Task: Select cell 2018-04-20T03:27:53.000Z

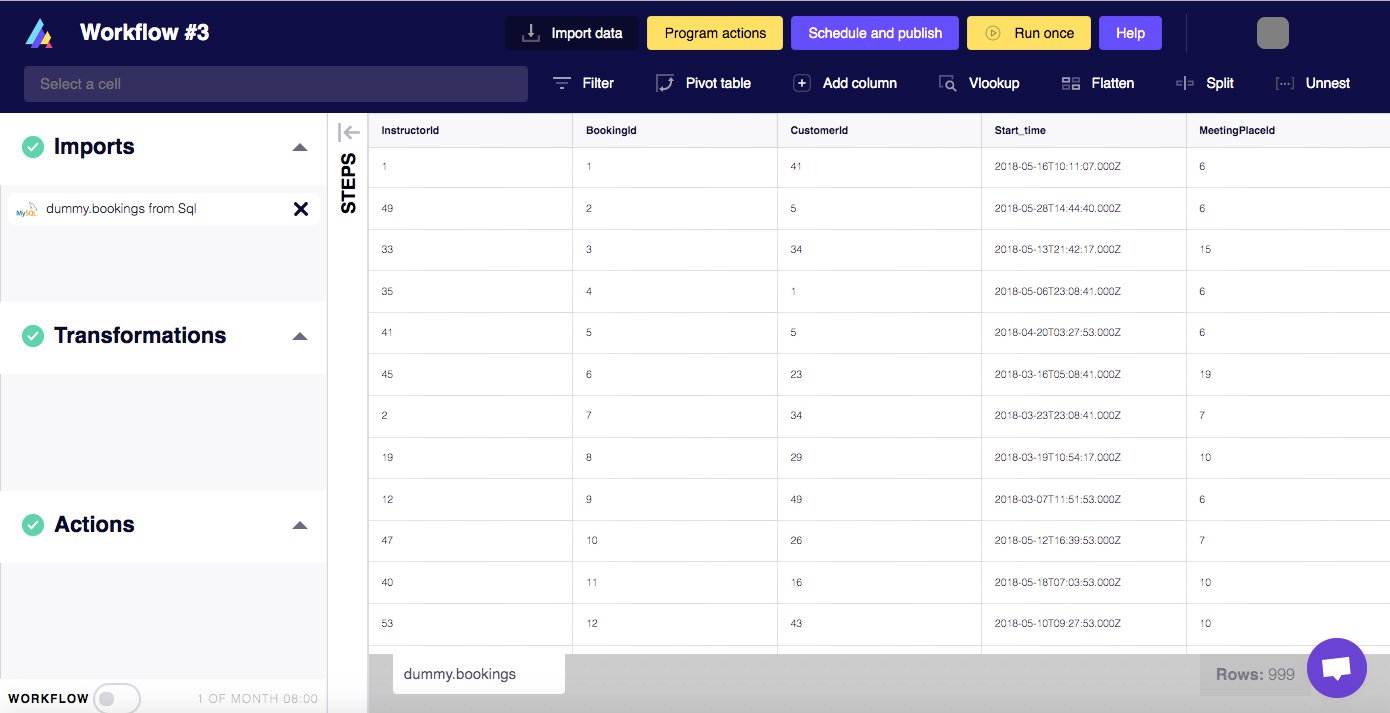Action: [1084, 333]
